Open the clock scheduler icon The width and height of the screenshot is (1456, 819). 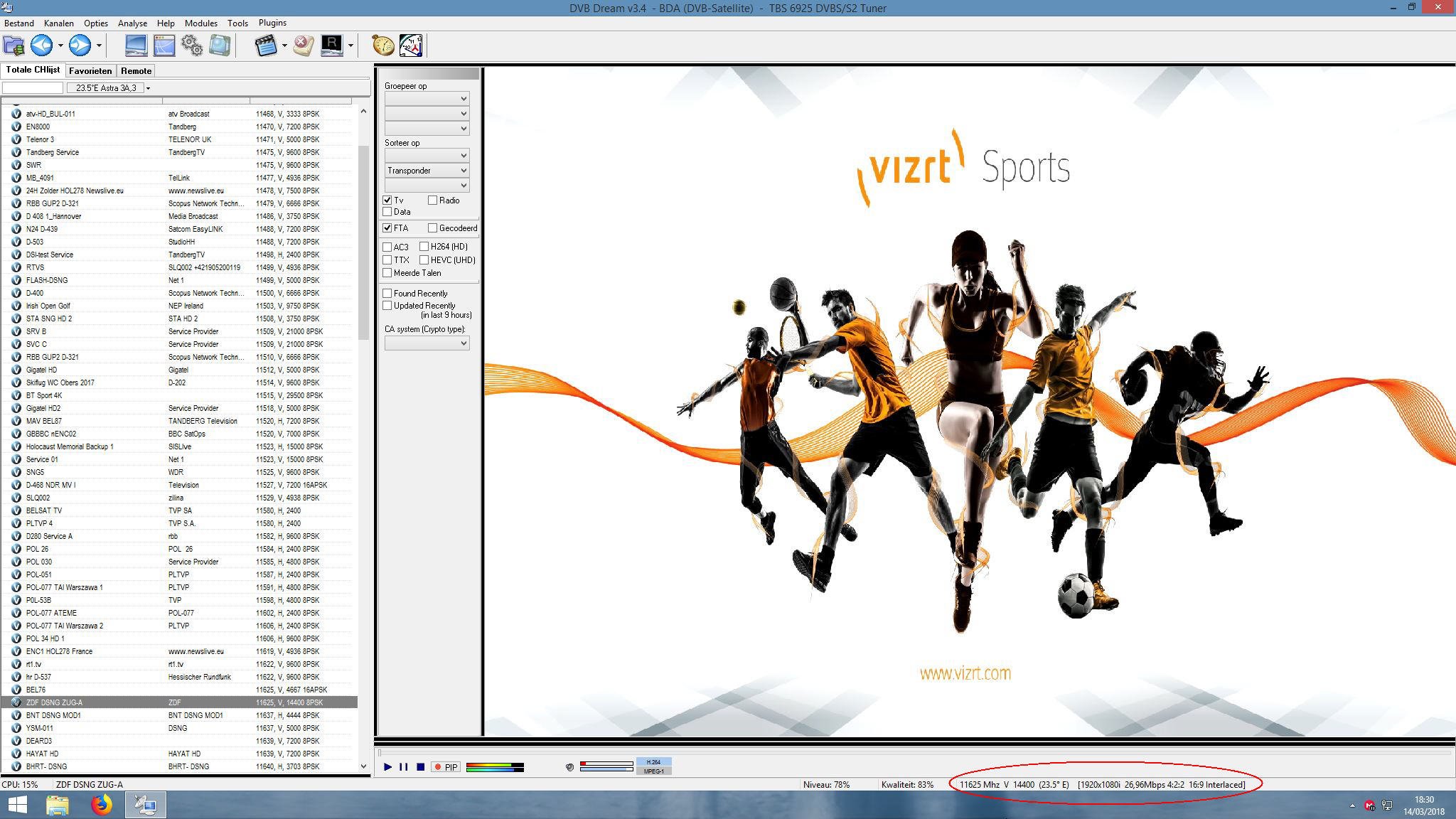(411, 45)
